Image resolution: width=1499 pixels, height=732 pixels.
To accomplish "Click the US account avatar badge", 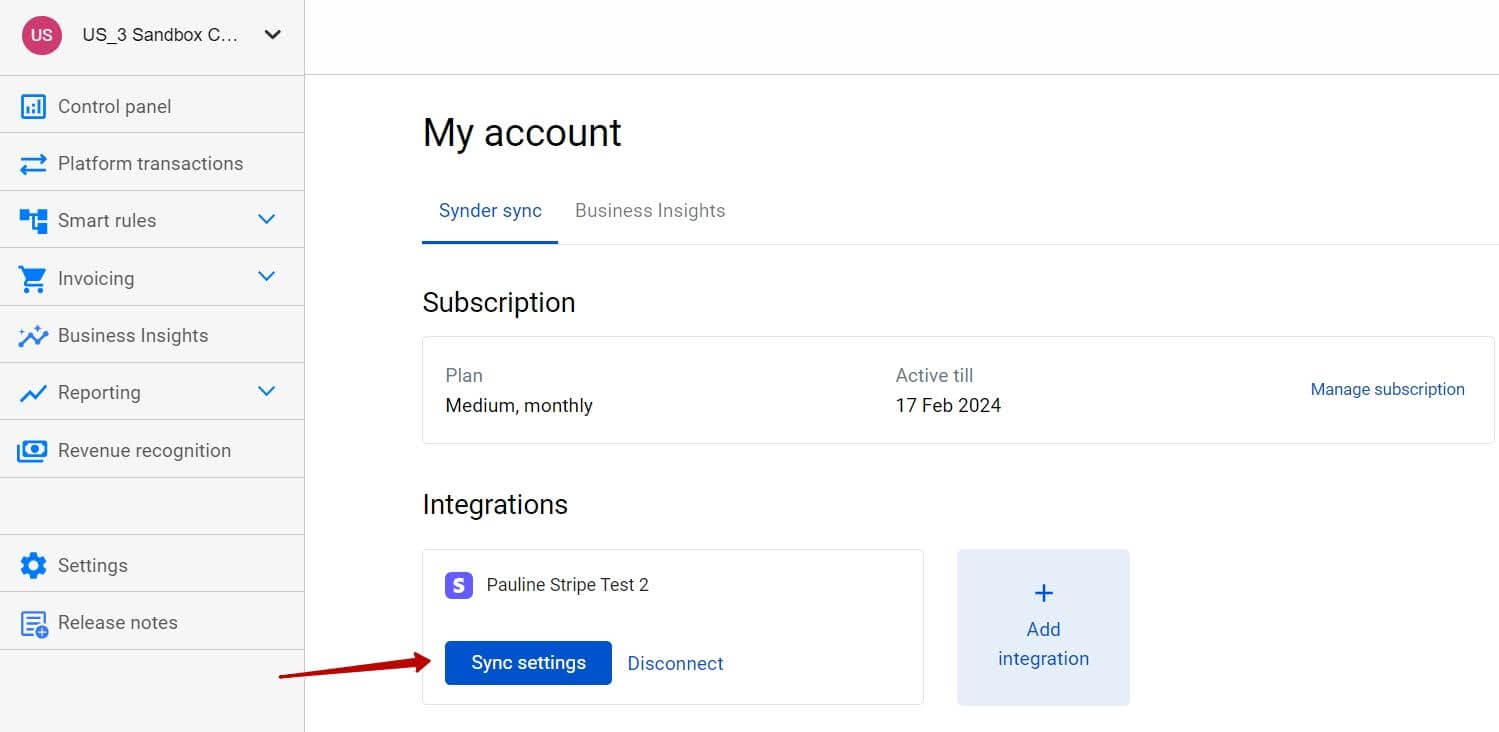I will click(41, 35).
